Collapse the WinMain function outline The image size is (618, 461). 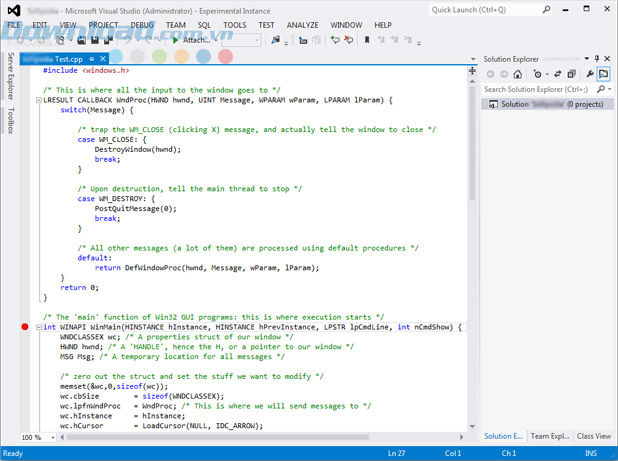tap(39, 327)
